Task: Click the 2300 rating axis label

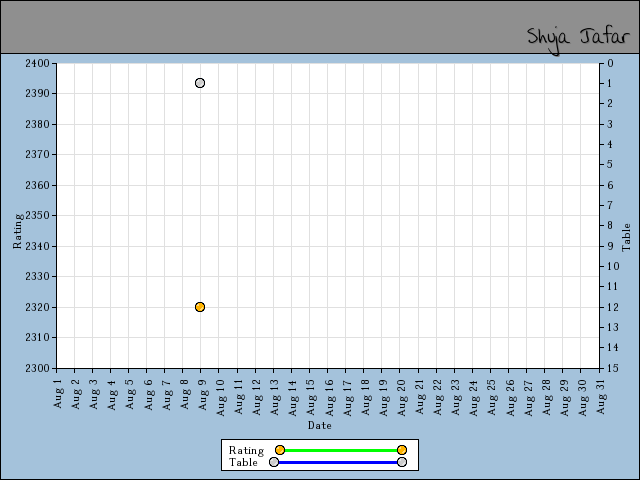Action: point(37,368)
